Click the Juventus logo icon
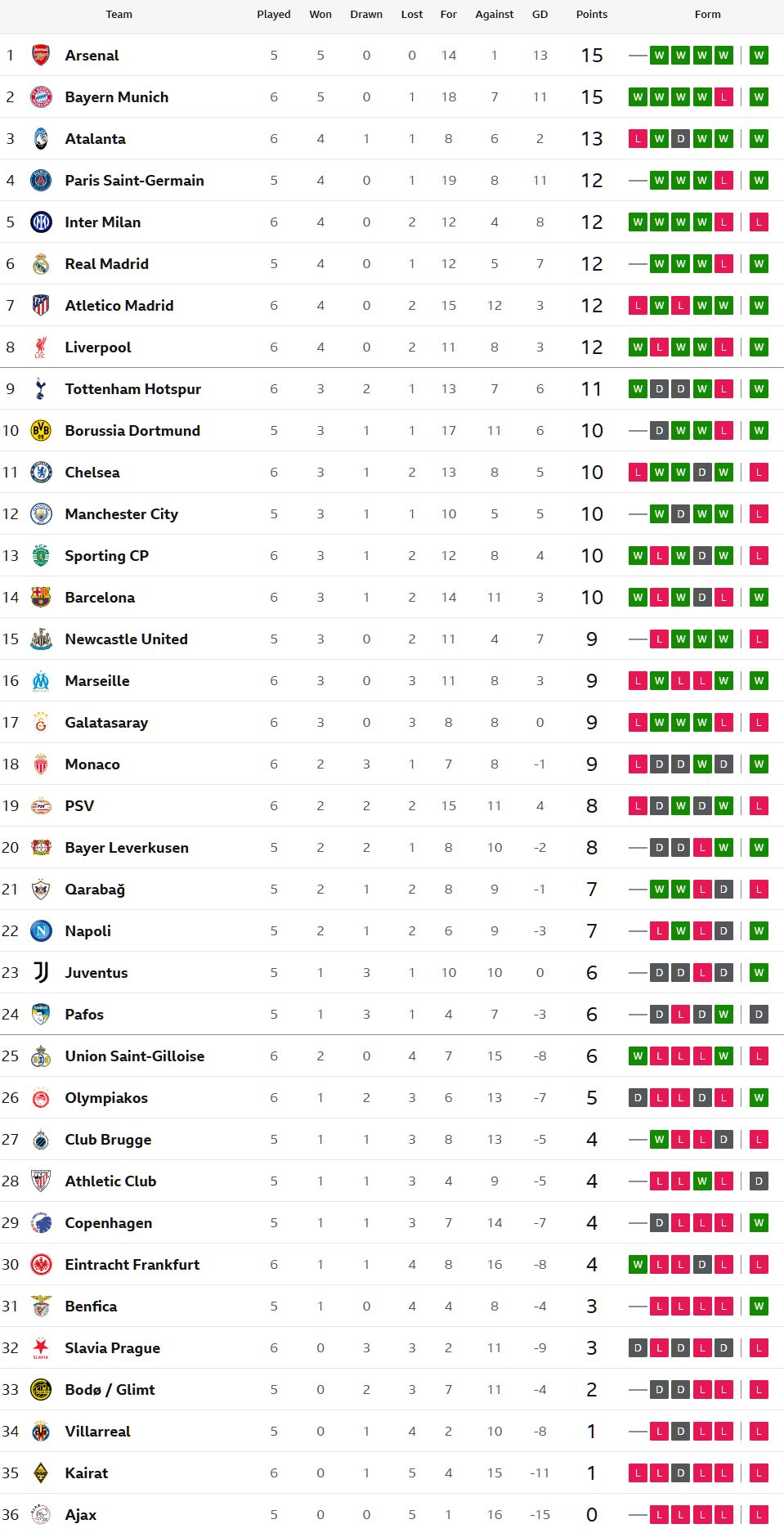This screenshot has height=1533, width=784. tap(41, 973)
